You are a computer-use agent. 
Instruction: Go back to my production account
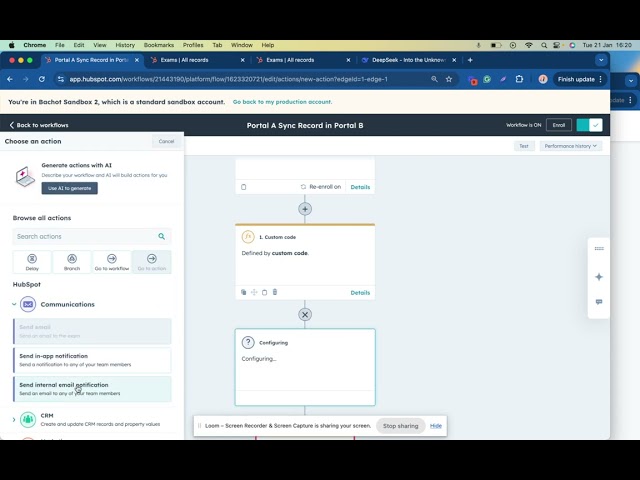coord(282,102)
